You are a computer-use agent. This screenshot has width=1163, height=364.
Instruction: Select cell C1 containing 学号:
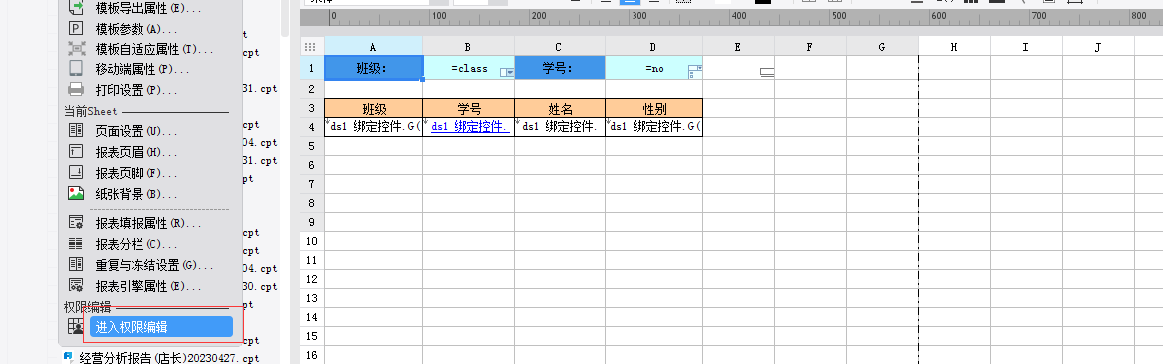(560, 68)
